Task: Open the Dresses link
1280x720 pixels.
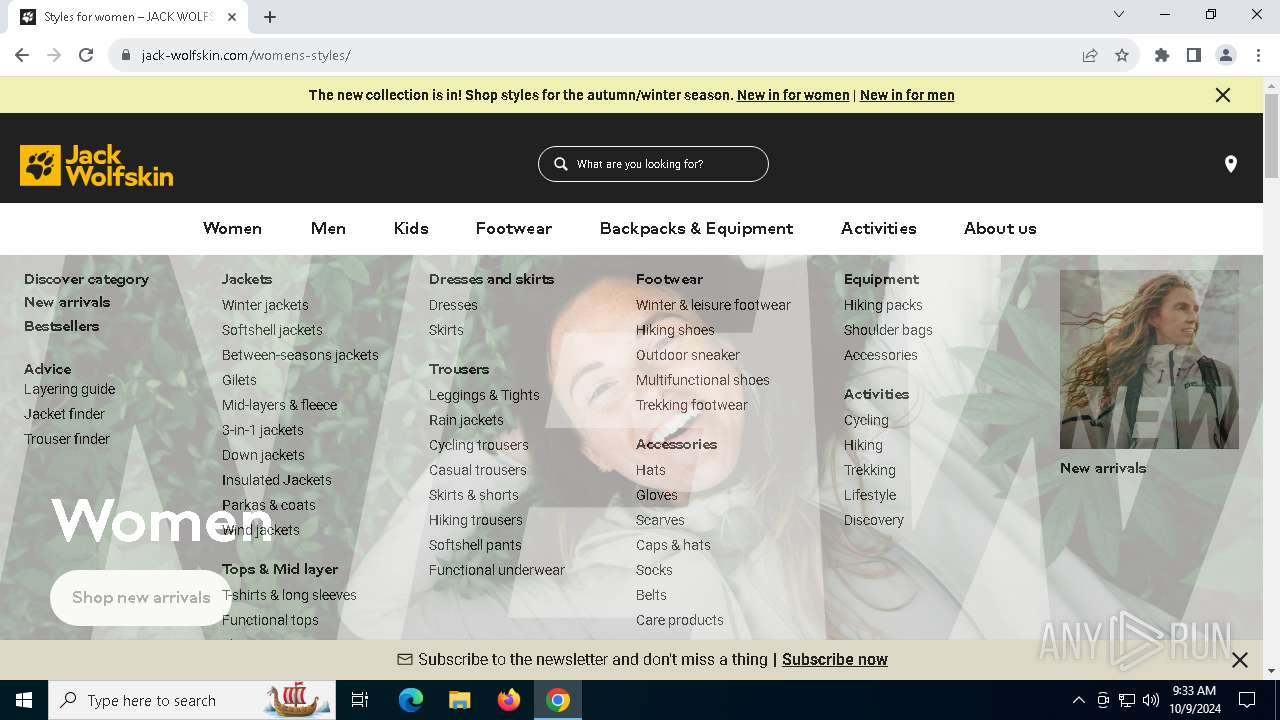Action: click(453, 305)
